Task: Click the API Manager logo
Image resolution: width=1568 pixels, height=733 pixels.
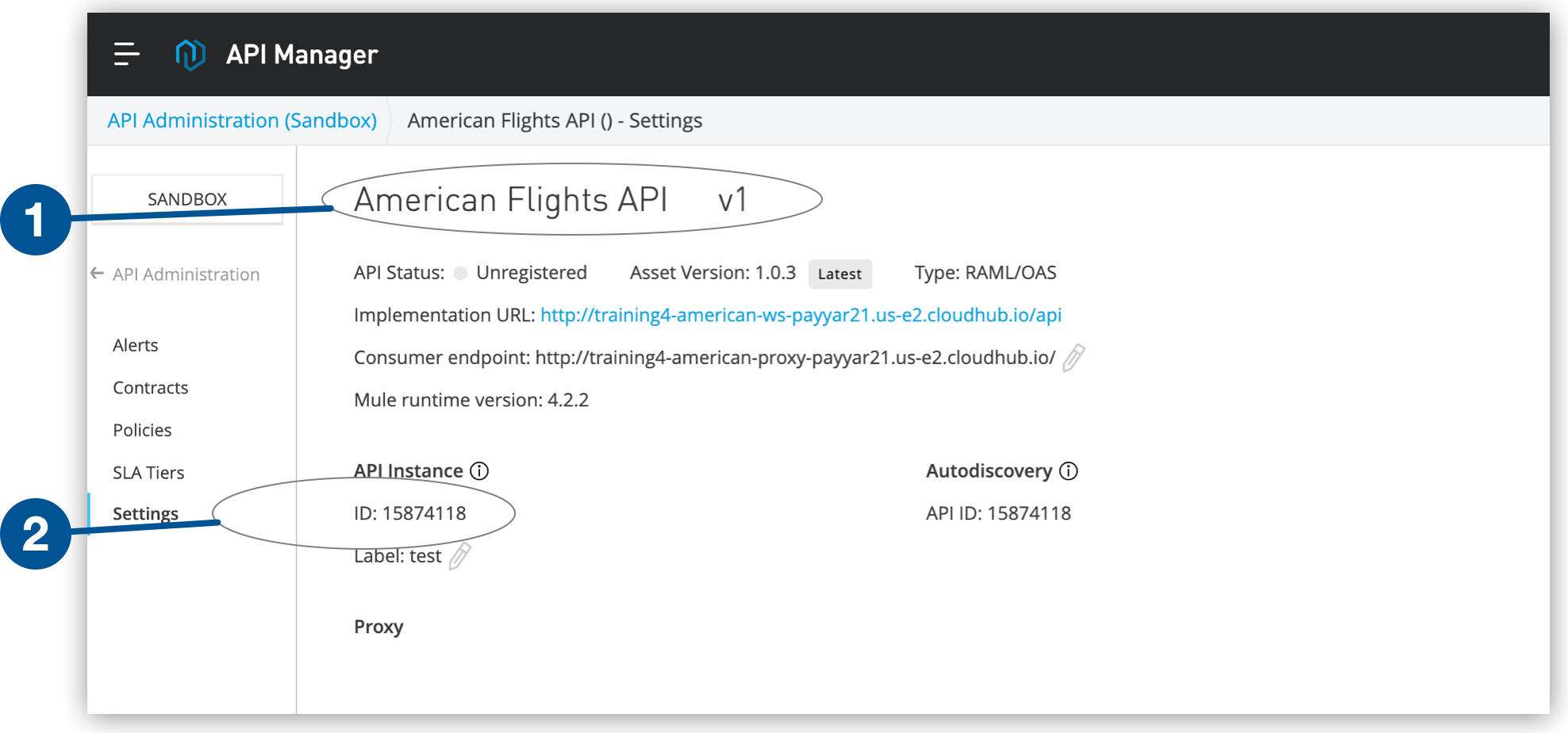Action: (190, 54)
